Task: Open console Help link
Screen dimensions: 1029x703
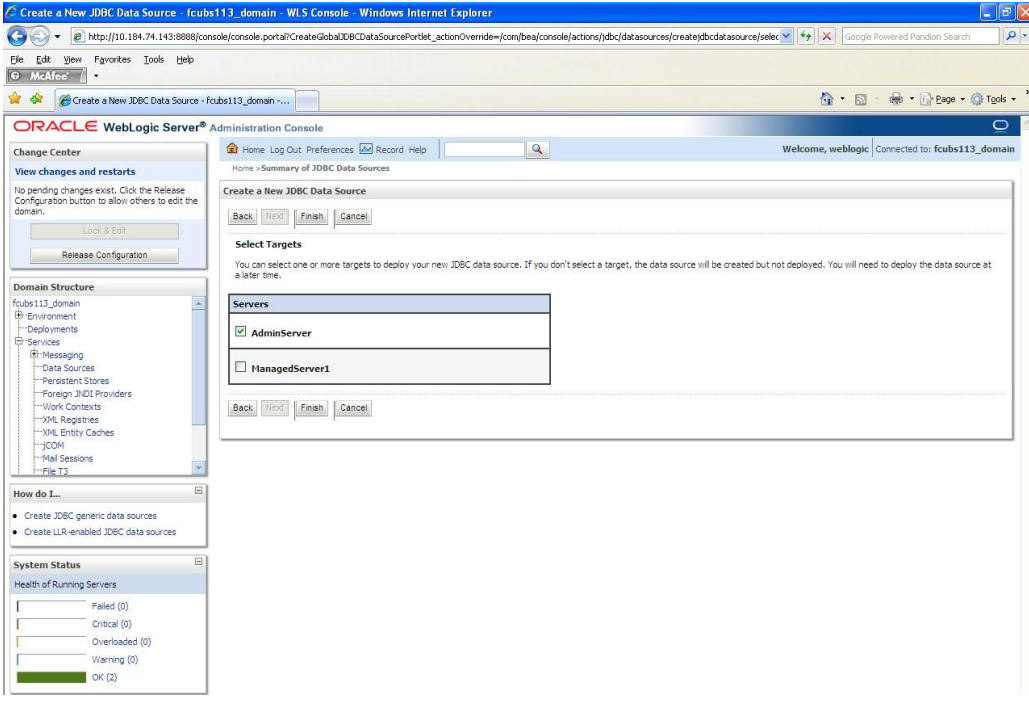Action: (x=417, y=150)
